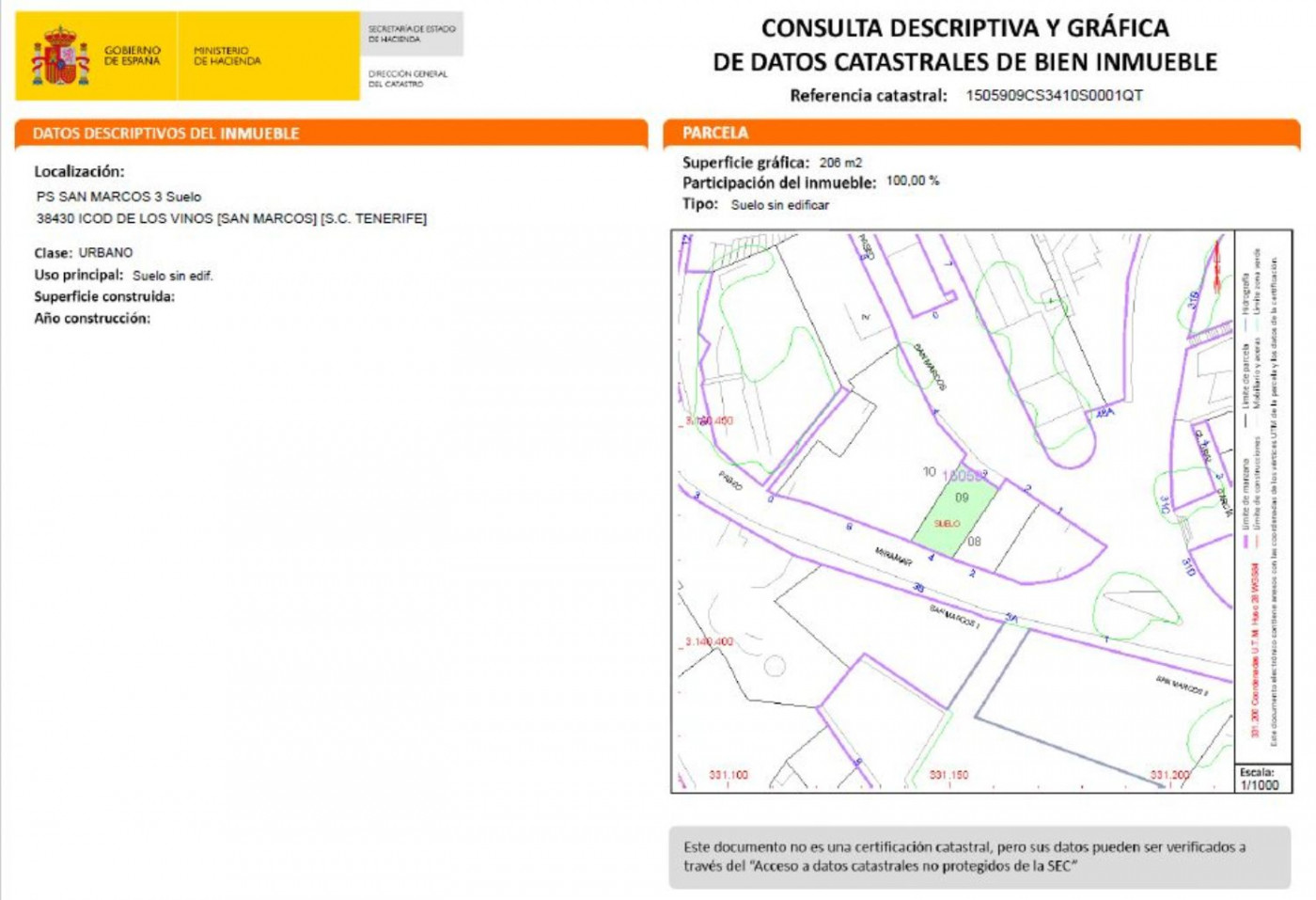This screenshot has height=900, width=1316.
Task: Click the address line PS SAN MARCOS 3 Suelo
Action: (118, 197)
